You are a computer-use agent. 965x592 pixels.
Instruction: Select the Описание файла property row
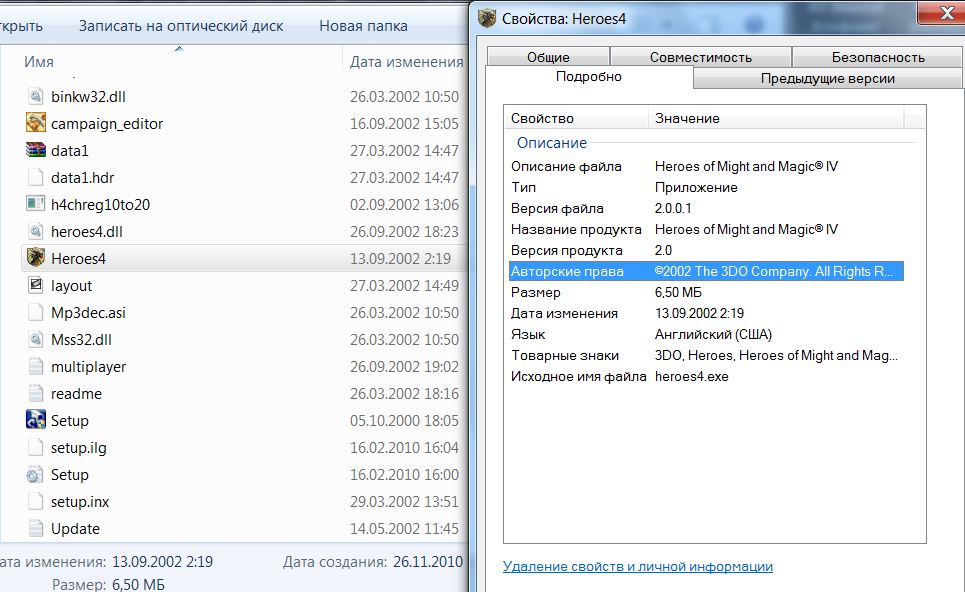pos(707,166)
